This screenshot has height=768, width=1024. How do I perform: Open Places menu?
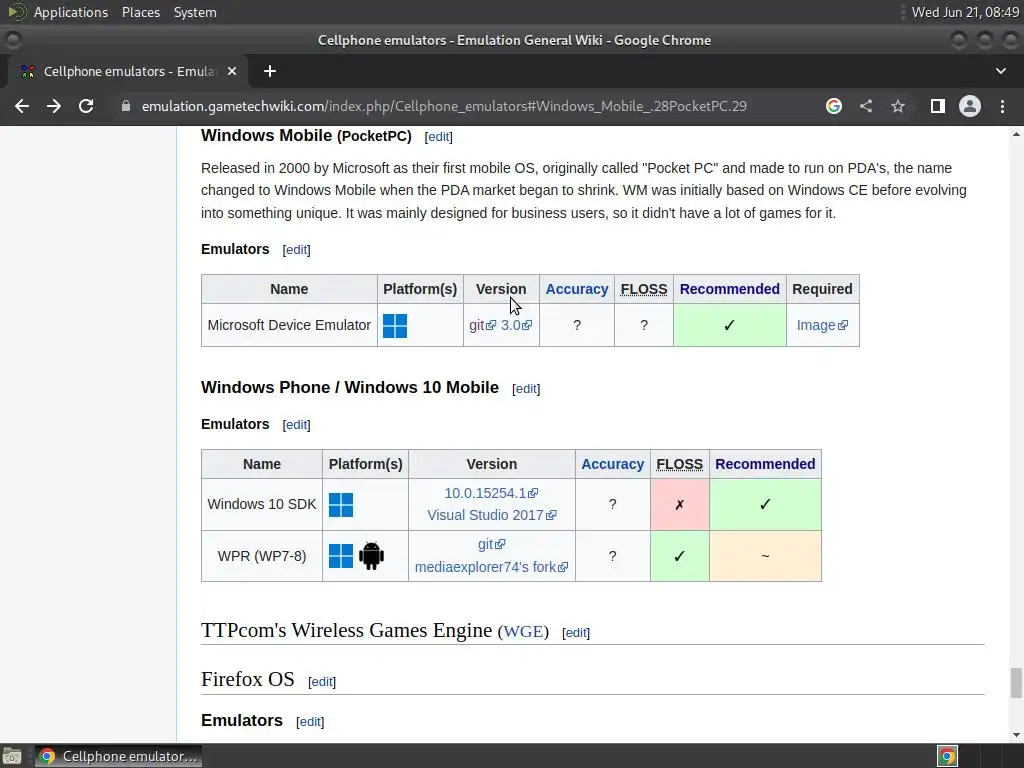point(141,12)
